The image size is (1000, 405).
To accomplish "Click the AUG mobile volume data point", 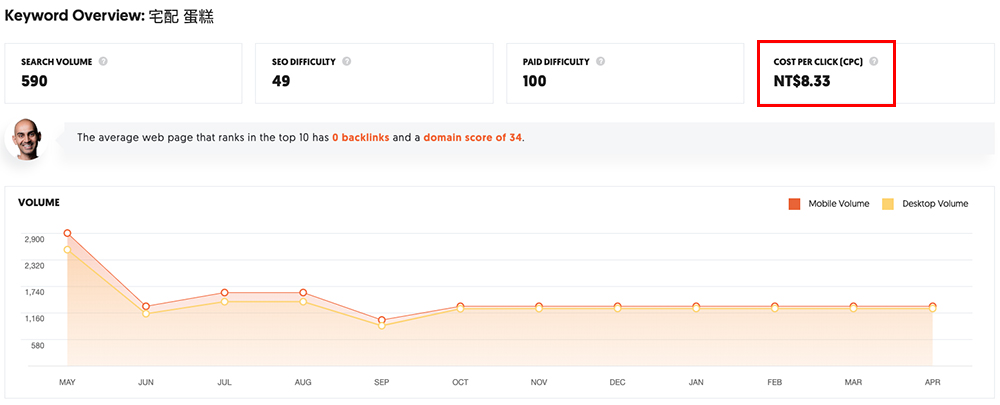I will point(303,293).
